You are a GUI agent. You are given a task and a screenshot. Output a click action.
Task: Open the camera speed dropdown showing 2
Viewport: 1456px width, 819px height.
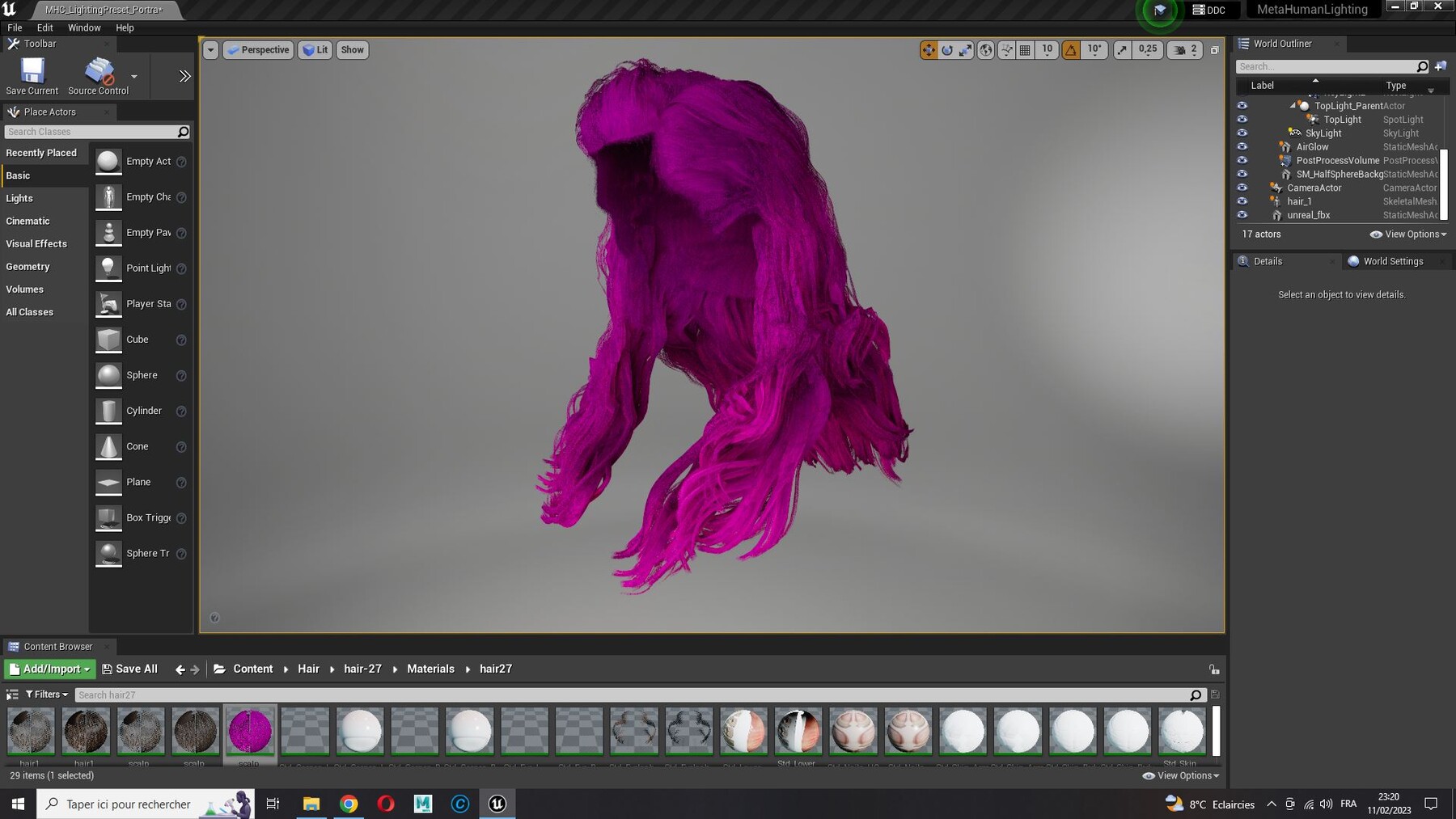(x=1185, y=50)
